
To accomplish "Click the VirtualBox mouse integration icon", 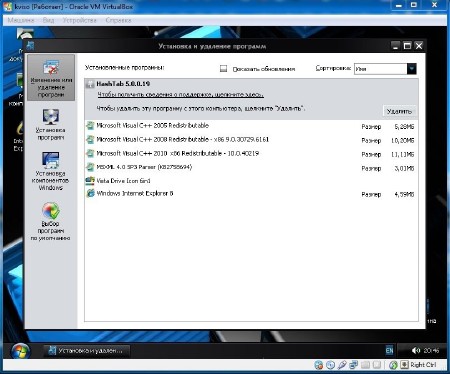I will click(393, 365).
